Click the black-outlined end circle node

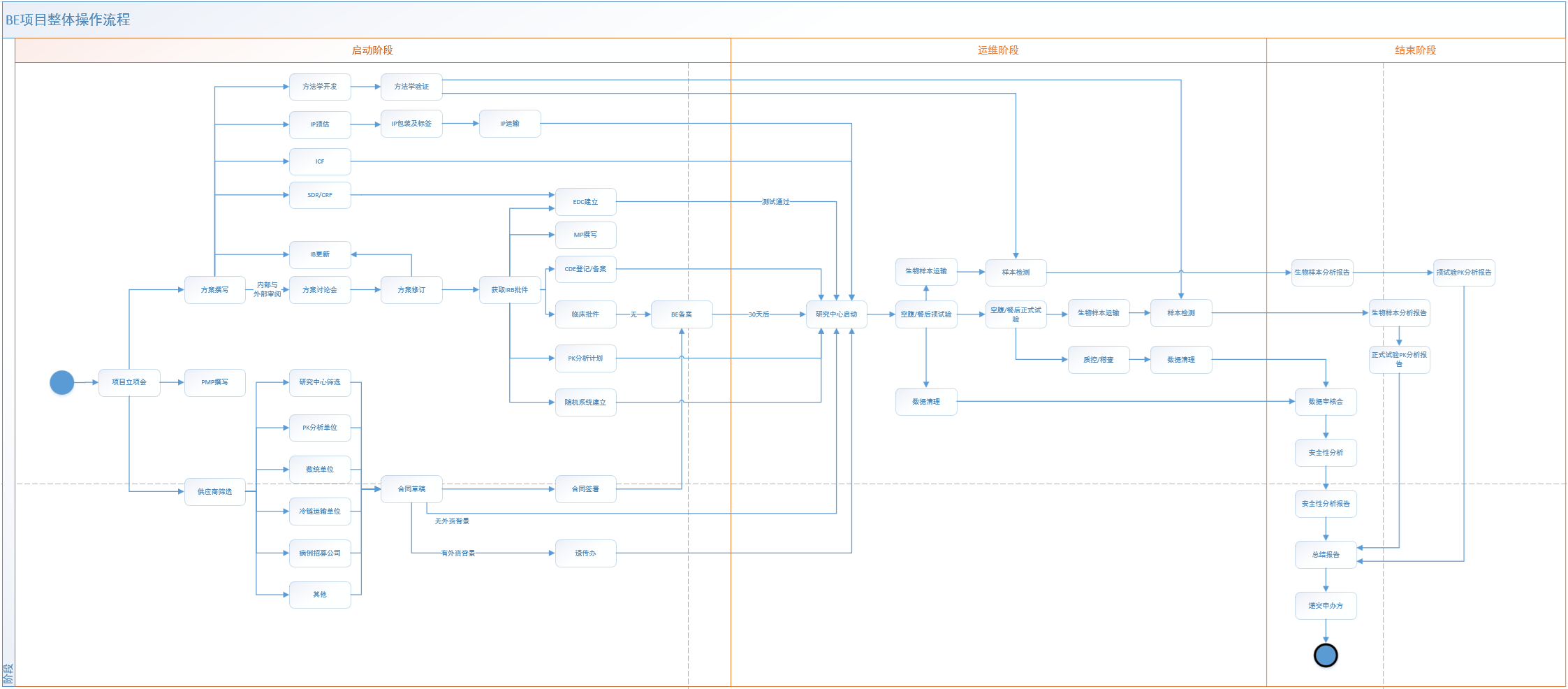pyautogui.click(x=1325, y=655)
